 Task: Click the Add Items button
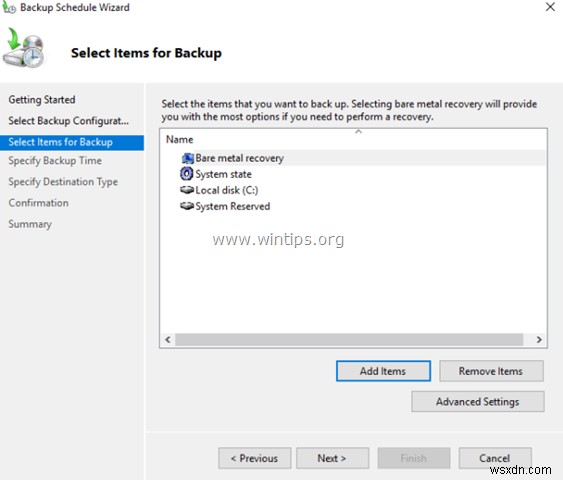383,371
